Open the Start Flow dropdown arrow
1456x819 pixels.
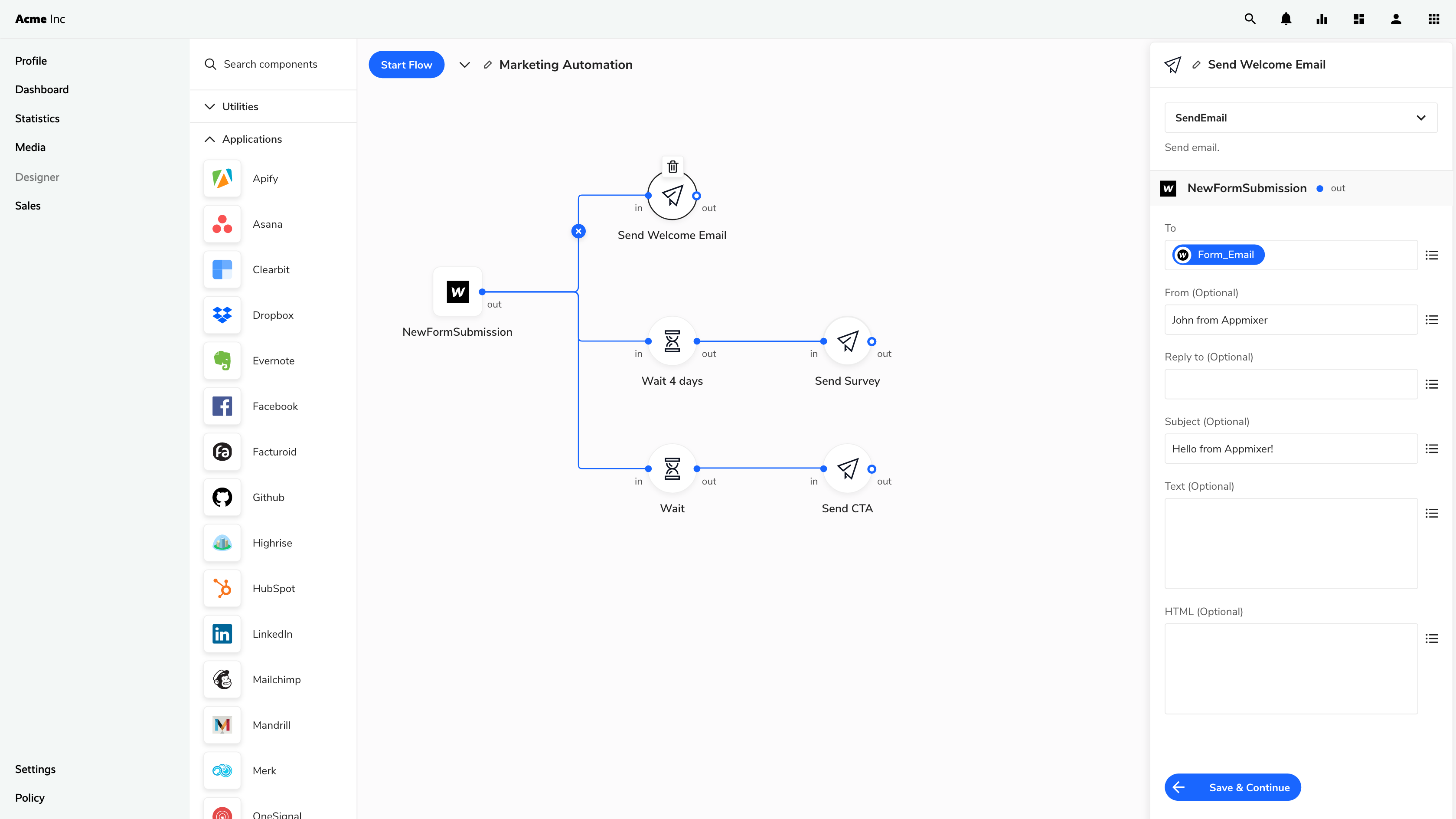pos(465,65)
